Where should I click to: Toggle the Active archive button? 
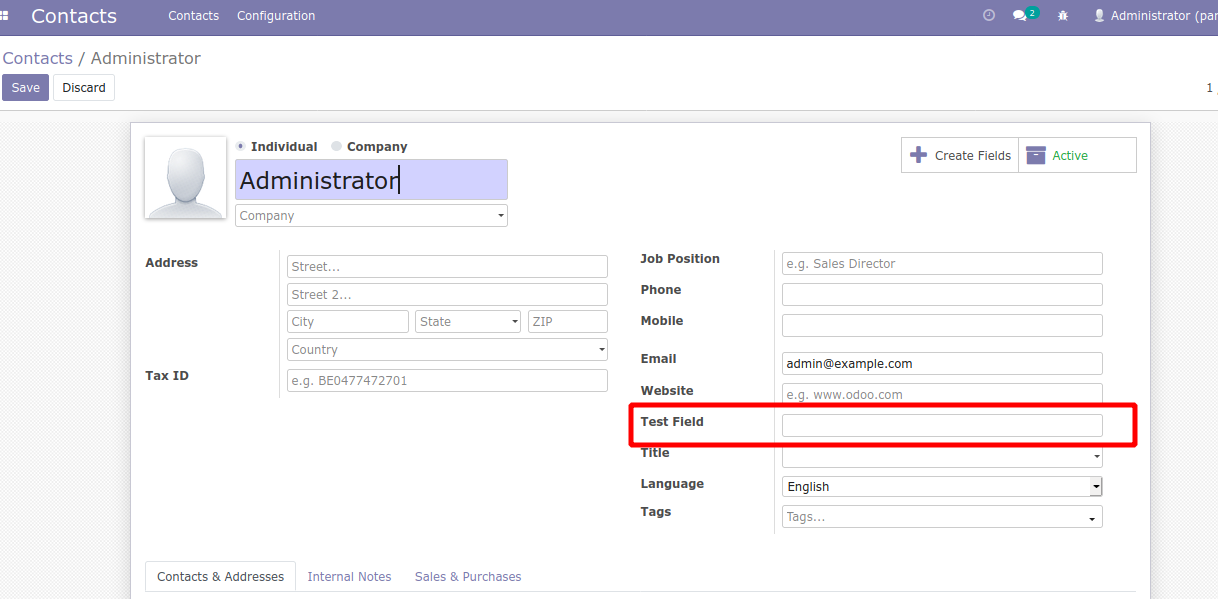pyautogui.click(x=1077, y=155)
